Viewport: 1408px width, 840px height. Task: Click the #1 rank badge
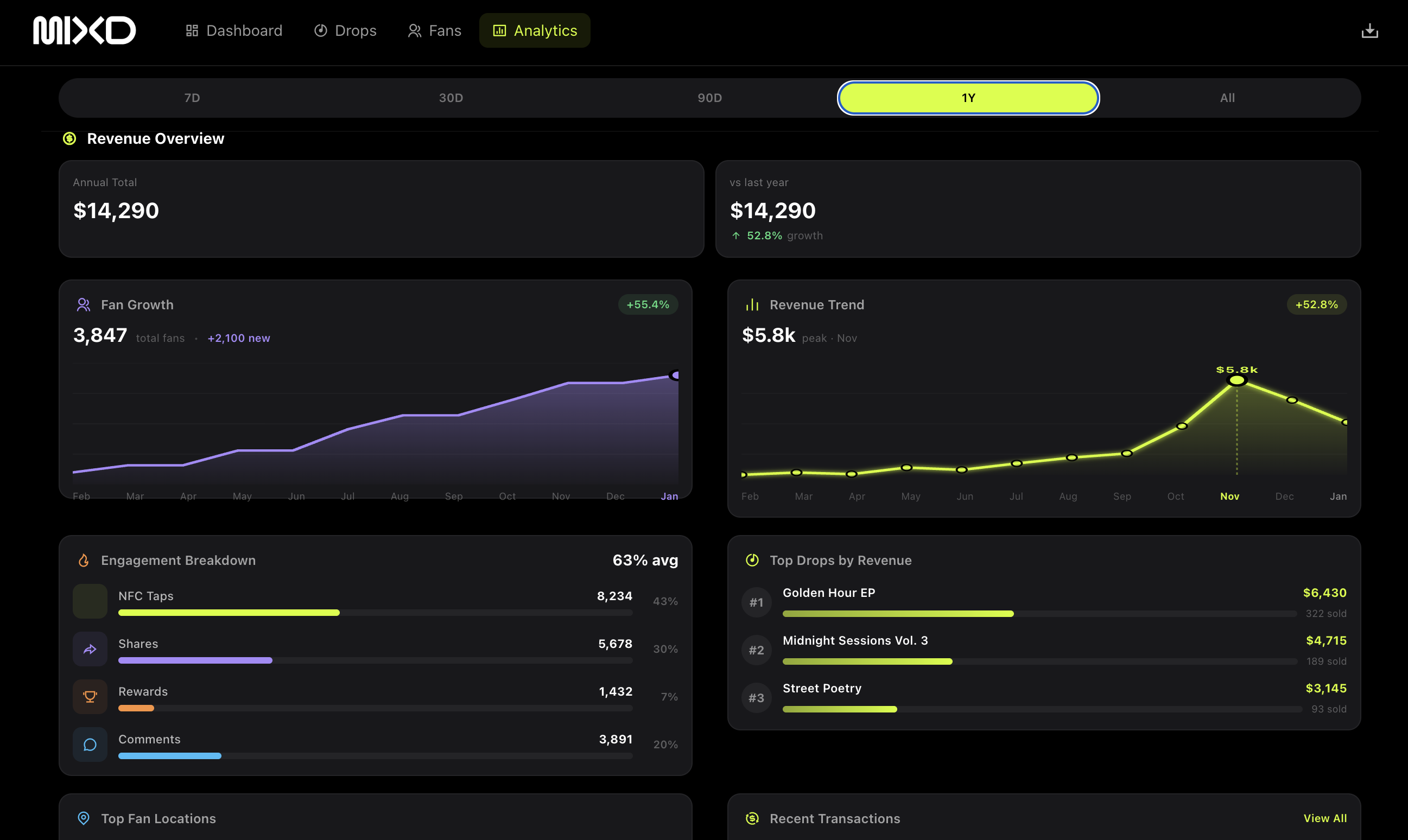[756, 602]
